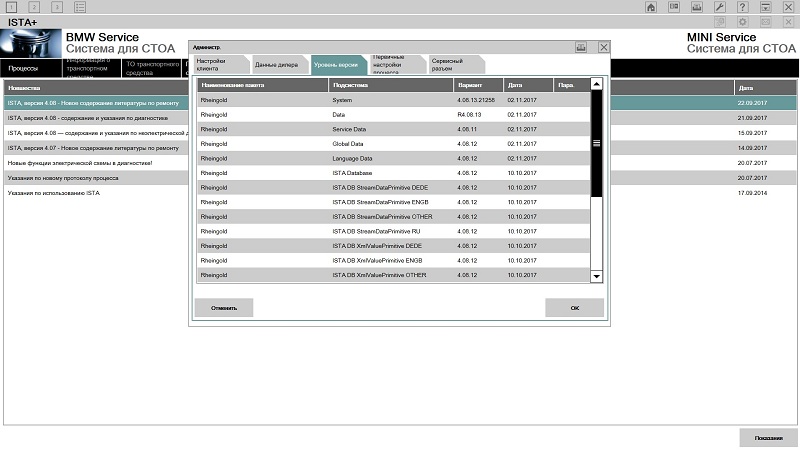Click the version list scroll-down arrow
Image resolution: width=800 pixels, height=450 pixels.
coord(596,277)
